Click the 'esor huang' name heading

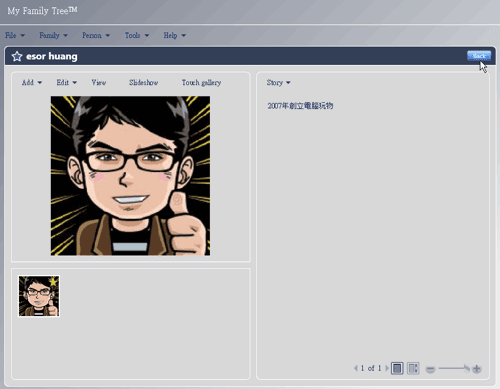tap(52, 56)
